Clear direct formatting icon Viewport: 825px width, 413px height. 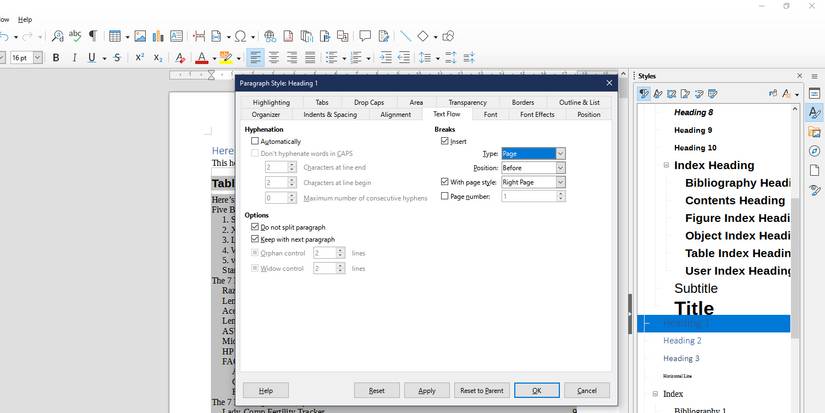(180, 58)
